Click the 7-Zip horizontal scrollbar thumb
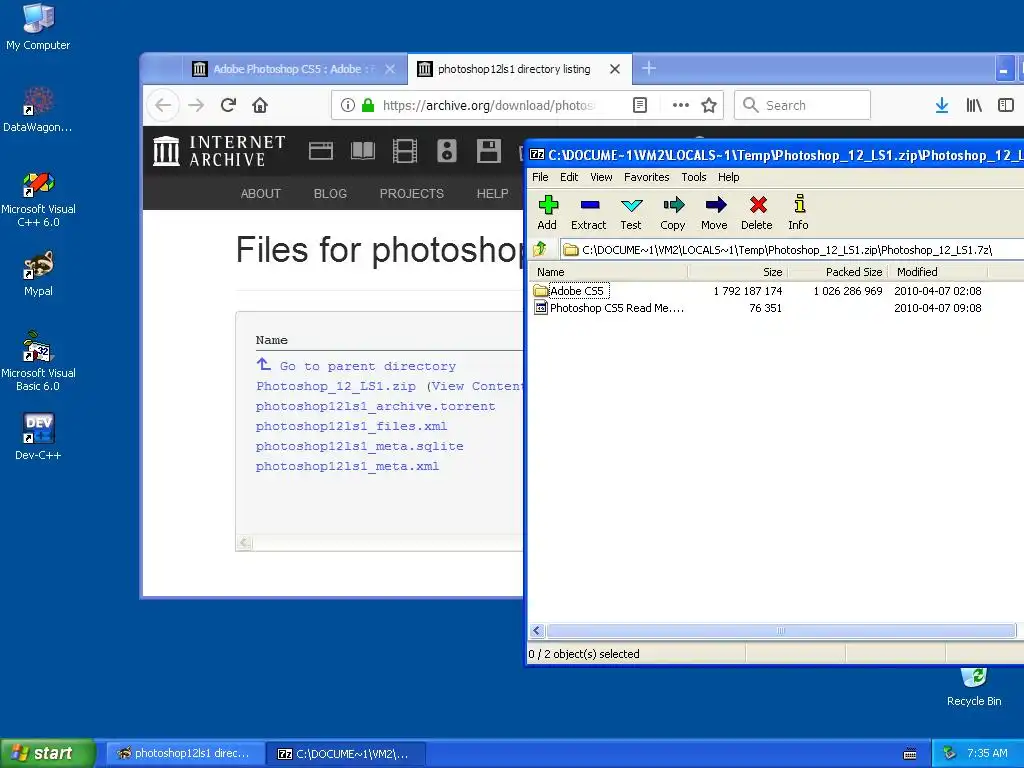 (x=781, y=631)
